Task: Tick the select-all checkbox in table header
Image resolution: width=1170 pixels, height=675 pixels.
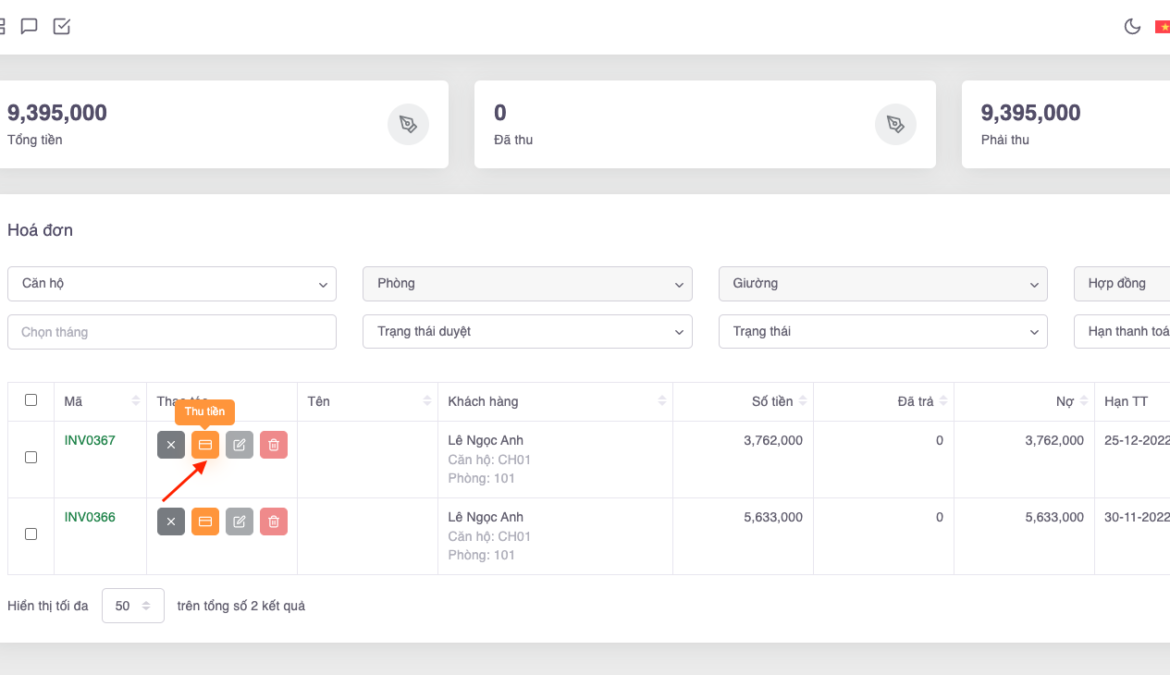Action: click(31, 400)
